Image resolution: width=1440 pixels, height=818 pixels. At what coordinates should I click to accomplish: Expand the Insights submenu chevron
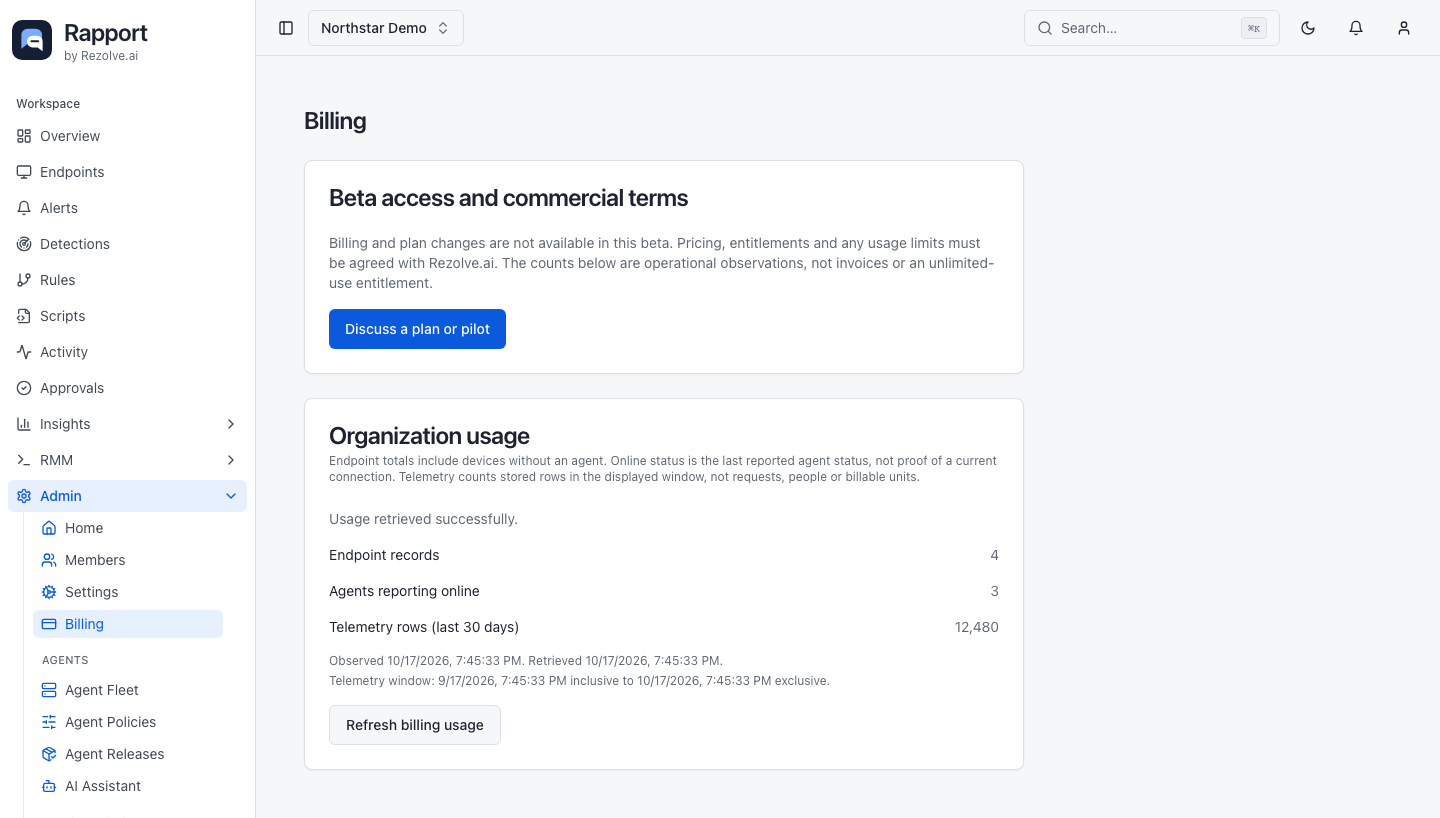(231, 424)
